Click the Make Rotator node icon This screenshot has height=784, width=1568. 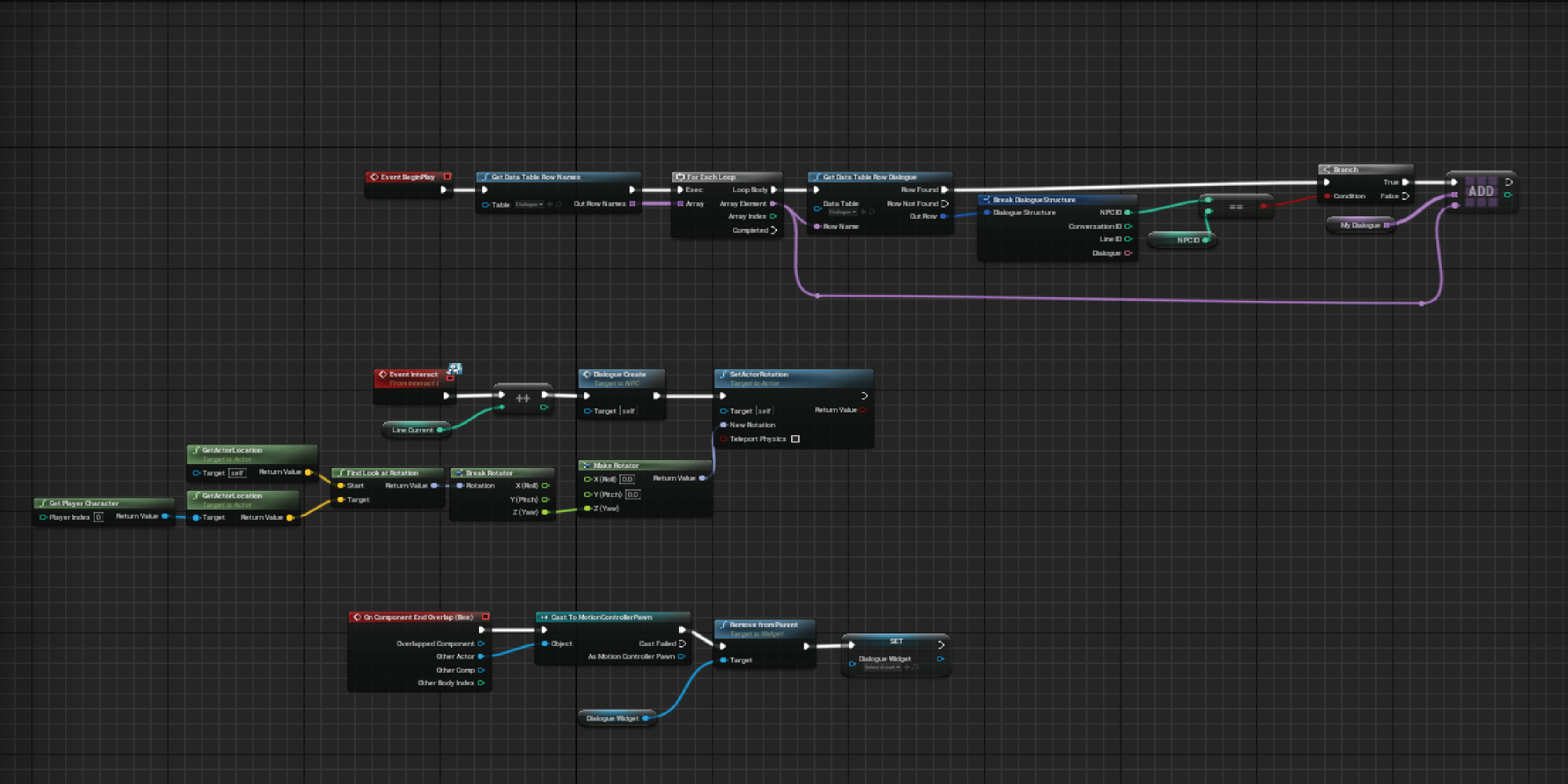click(x=586, y=466)
